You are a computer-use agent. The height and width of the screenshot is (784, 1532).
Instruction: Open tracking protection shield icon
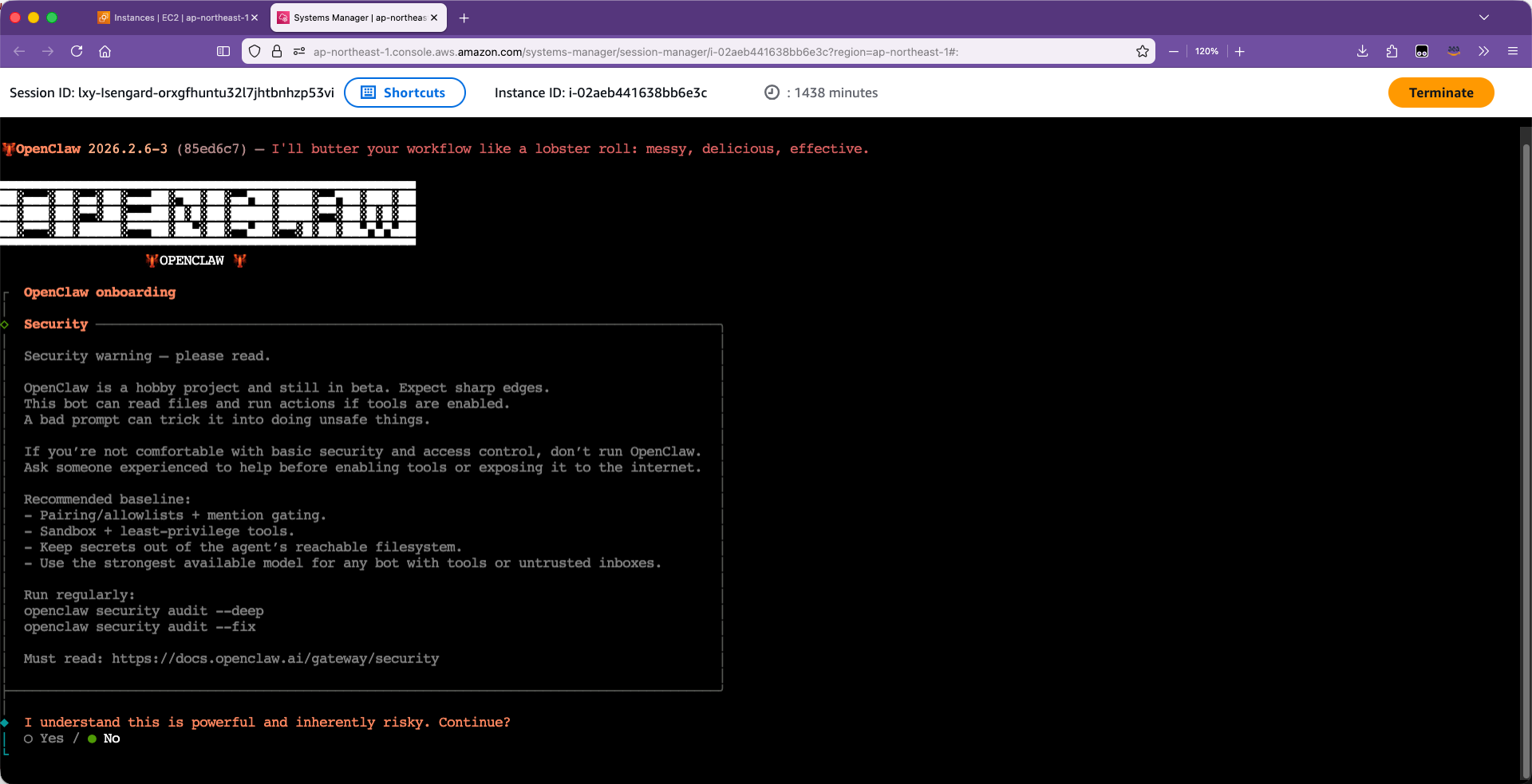(255, 51)
